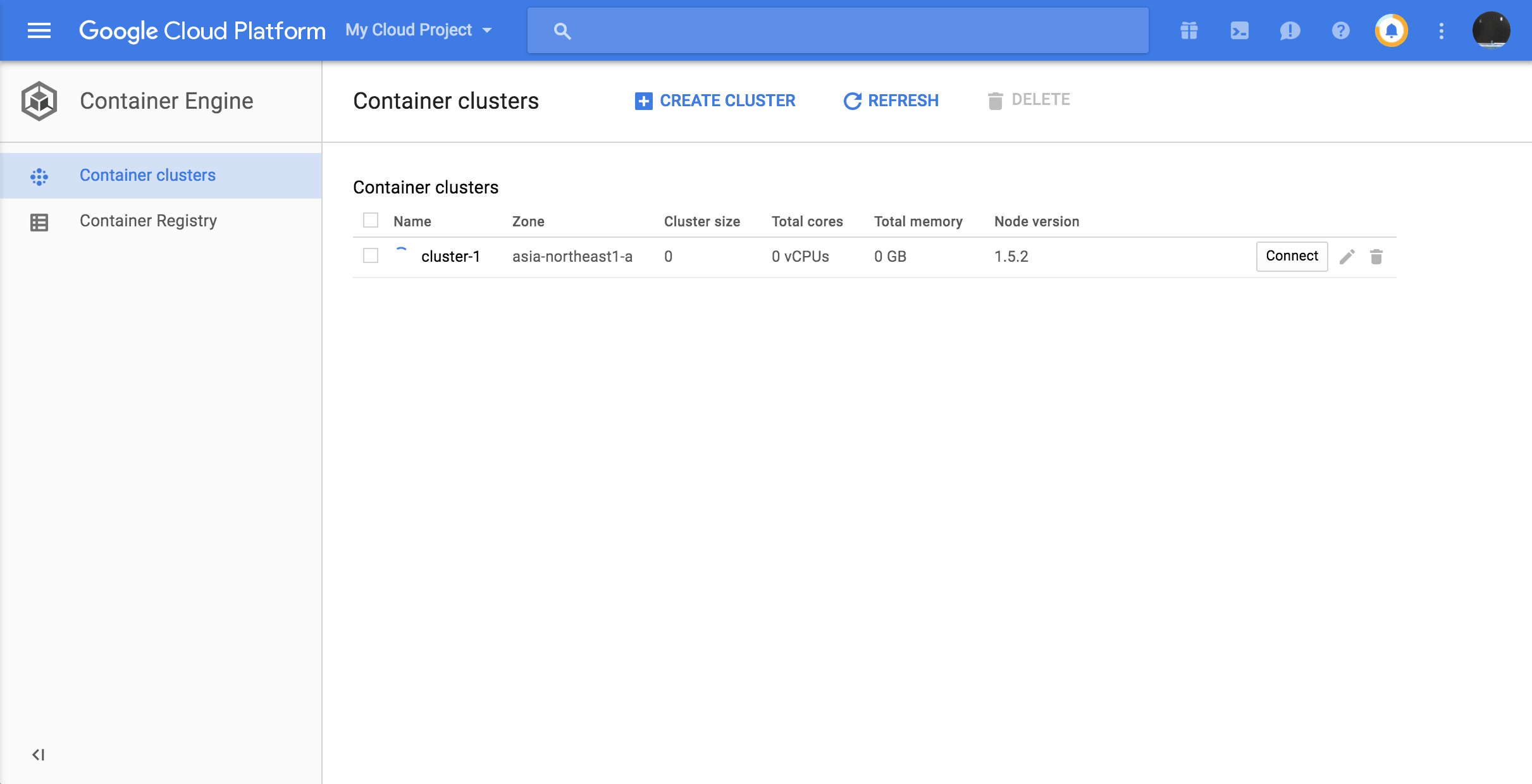The height and width of the screenshot is (784, 1532).
Task: Select Container clusters in the sidebar
Action: pyautogui.click(x=161, y=175)
